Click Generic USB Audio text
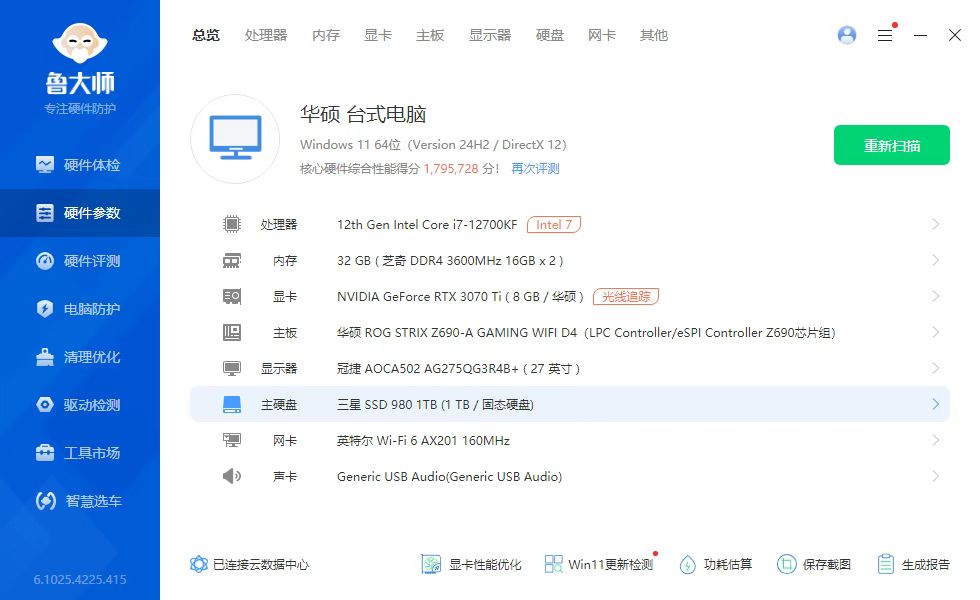 449,476
